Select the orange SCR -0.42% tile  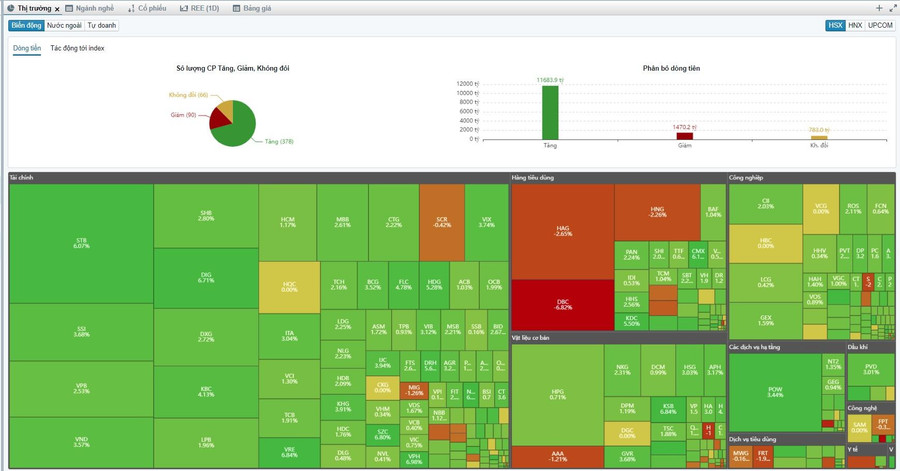[x=442, y=223]
